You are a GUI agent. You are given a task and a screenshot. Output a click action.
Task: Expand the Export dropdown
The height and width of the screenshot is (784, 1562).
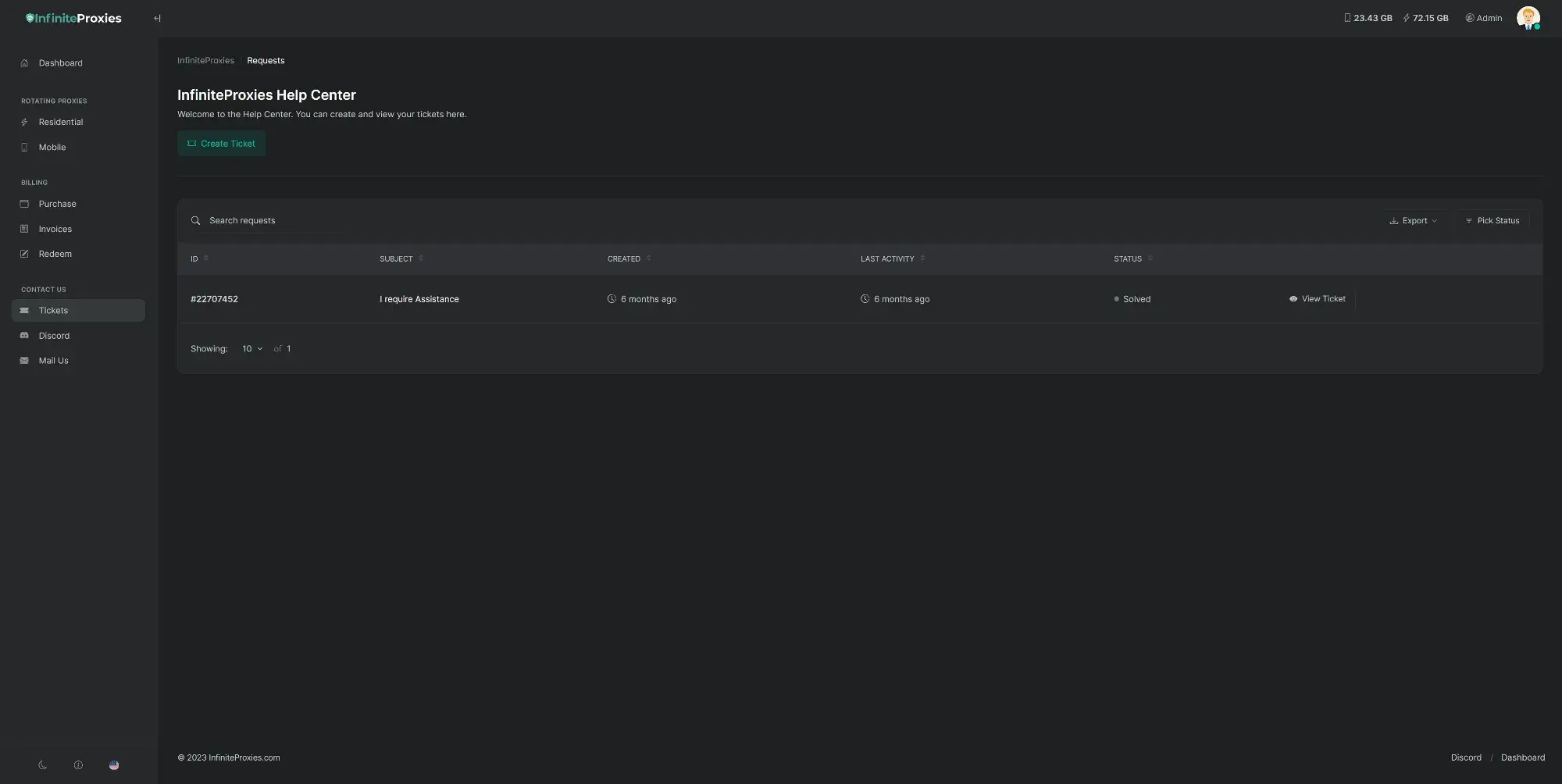[1413, 221]
